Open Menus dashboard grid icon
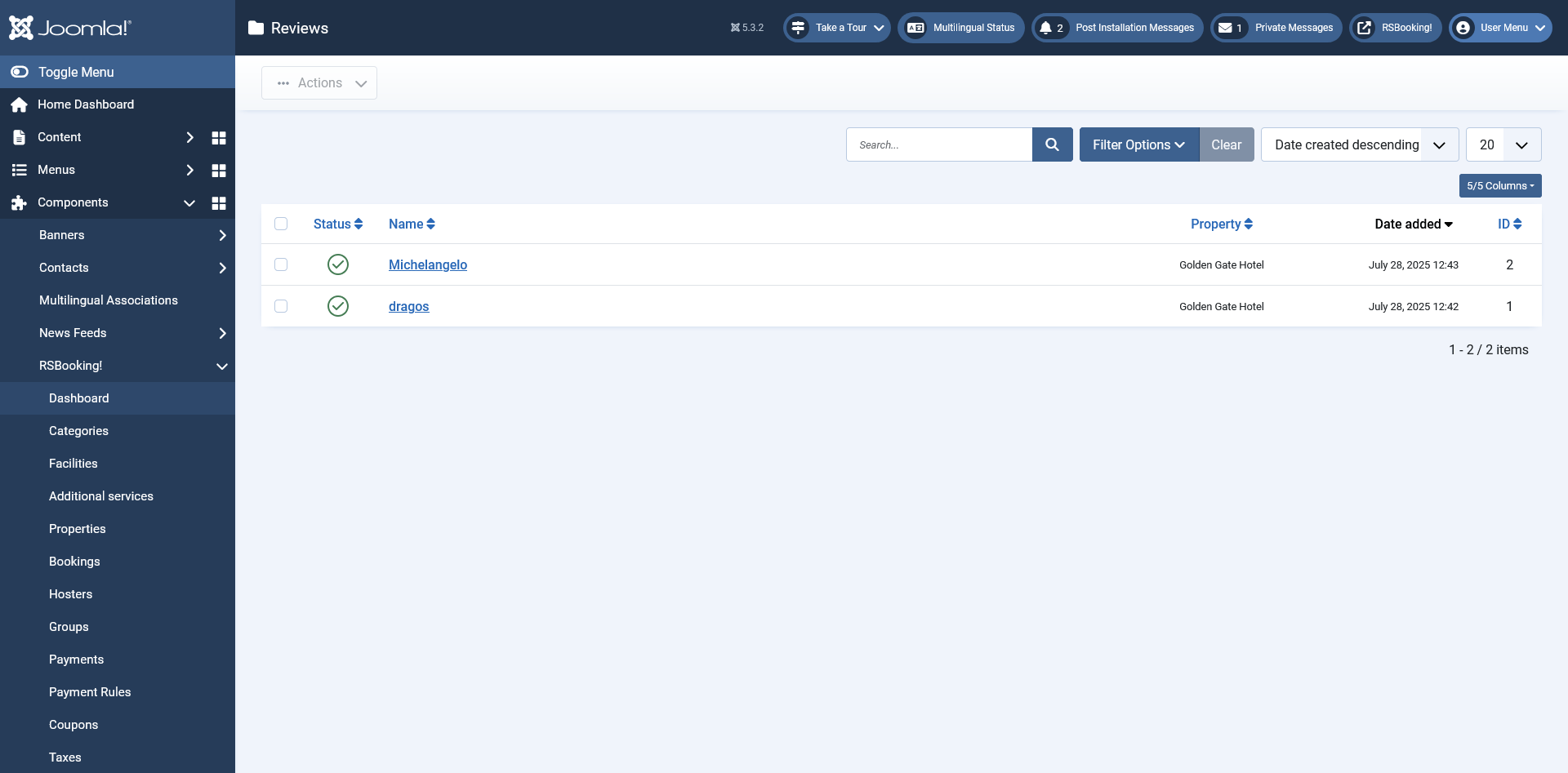Image resolution: width=1568 pixels, height=773 pixels. pos(219,171)
